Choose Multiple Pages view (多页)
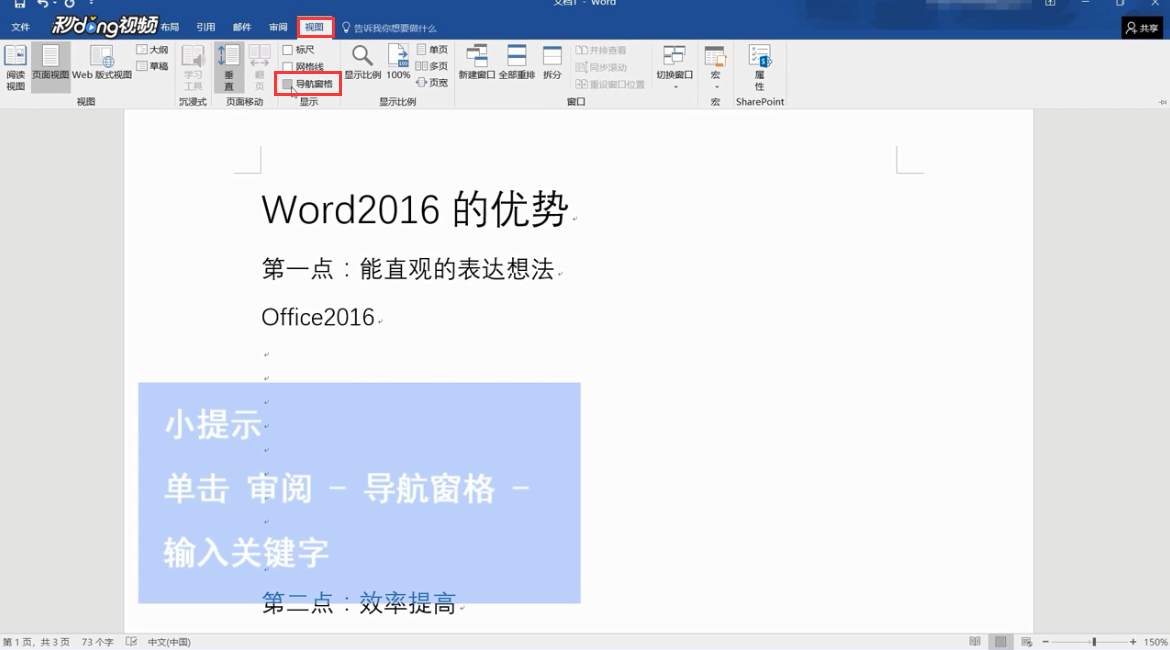The width and height of the screenshot is (1170, 650). 432,66
